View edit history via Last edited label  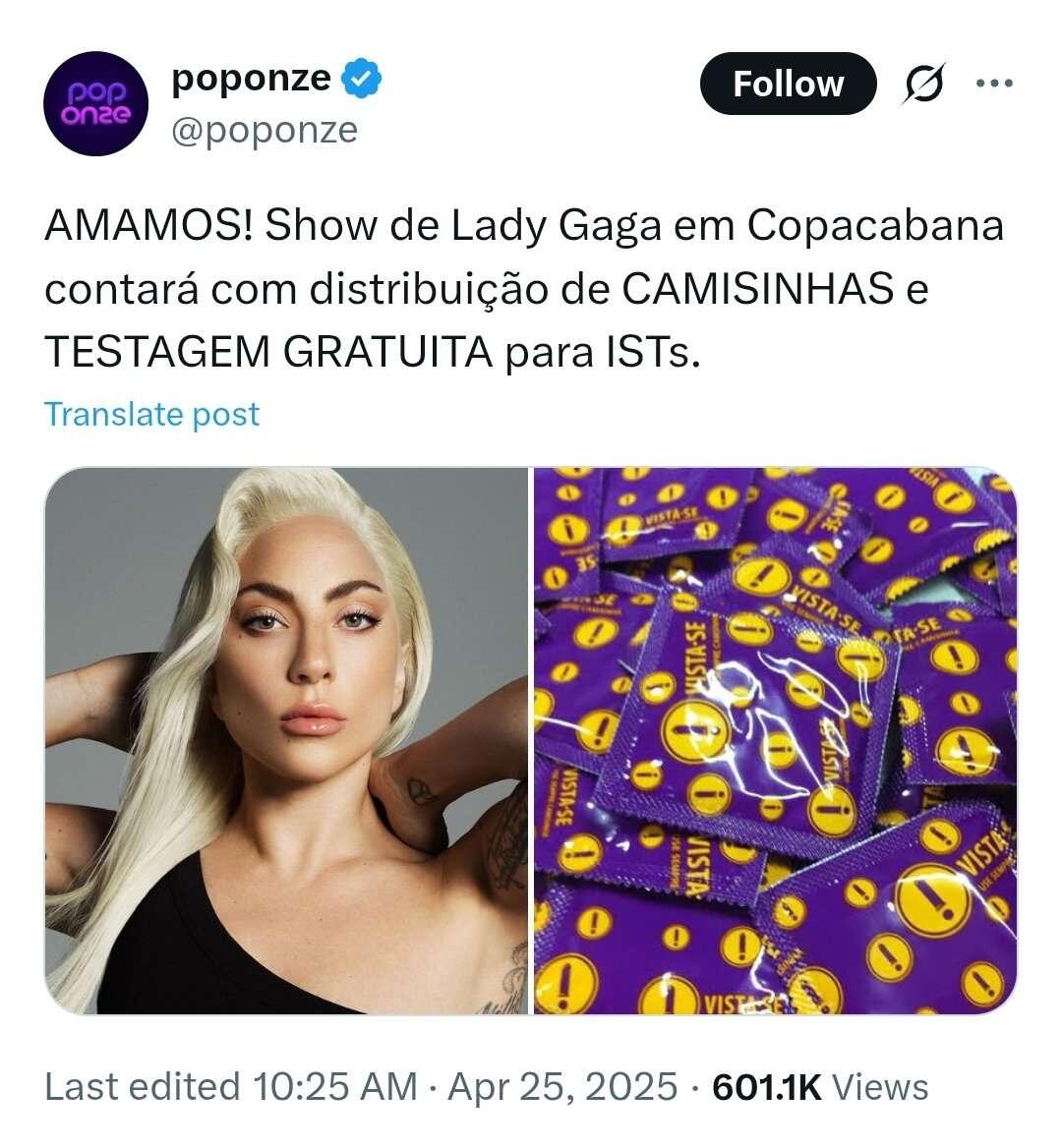pyautogui.click(x=143, y=1086)
